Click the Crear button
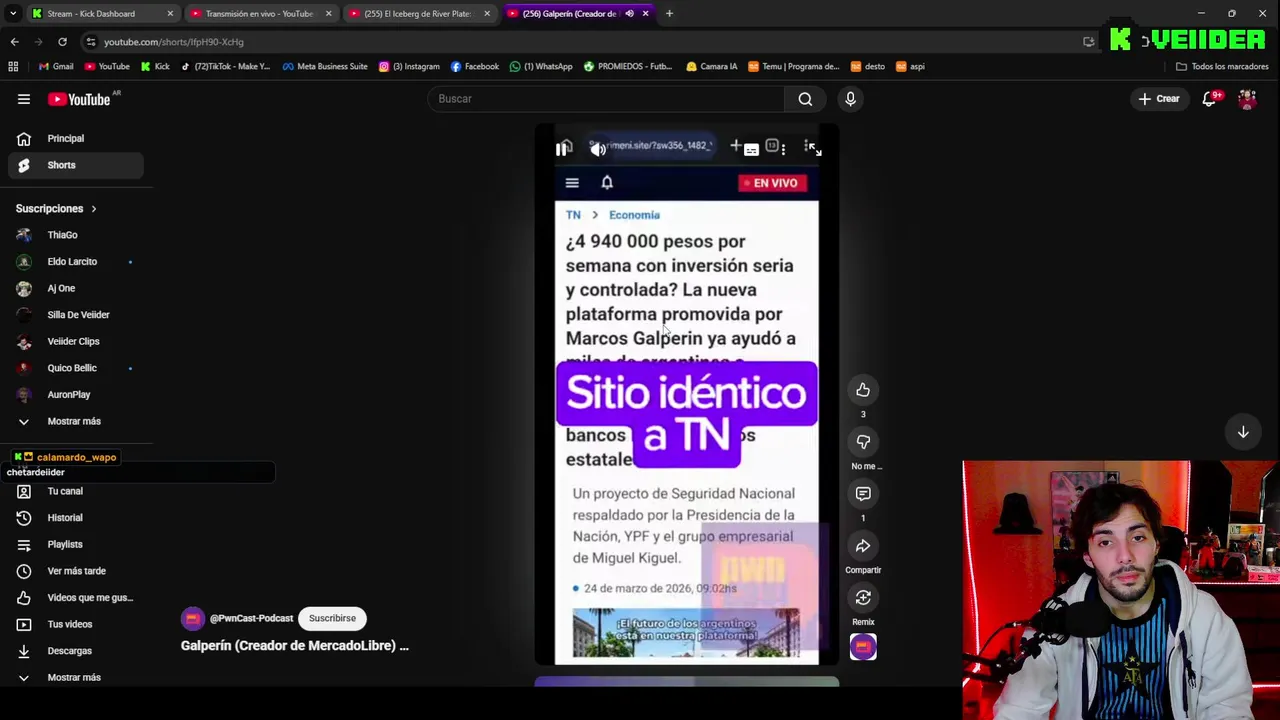The width and height of the screenshot is (1280, 720). pyautogui.click(x=1158, y=99)
